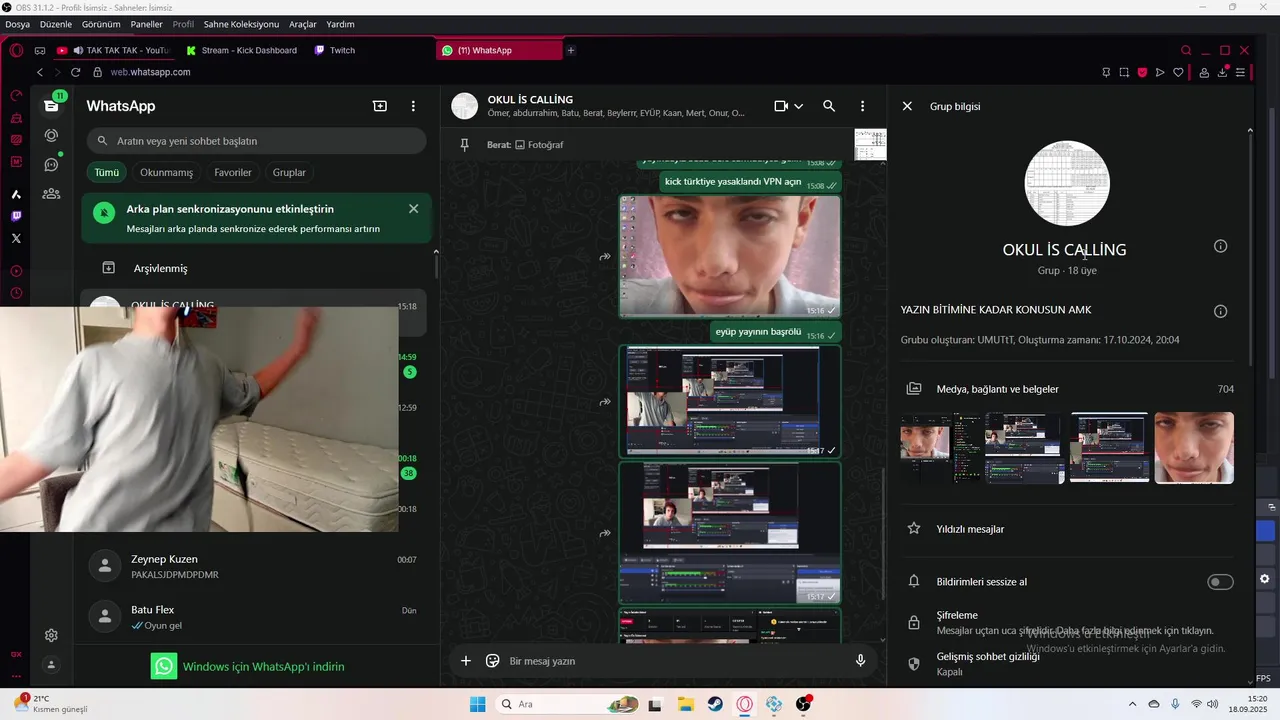Viewport: 1280px width, 720px height.
Task: Dismiss the background sync banner
Action: (x=413, y=209)
